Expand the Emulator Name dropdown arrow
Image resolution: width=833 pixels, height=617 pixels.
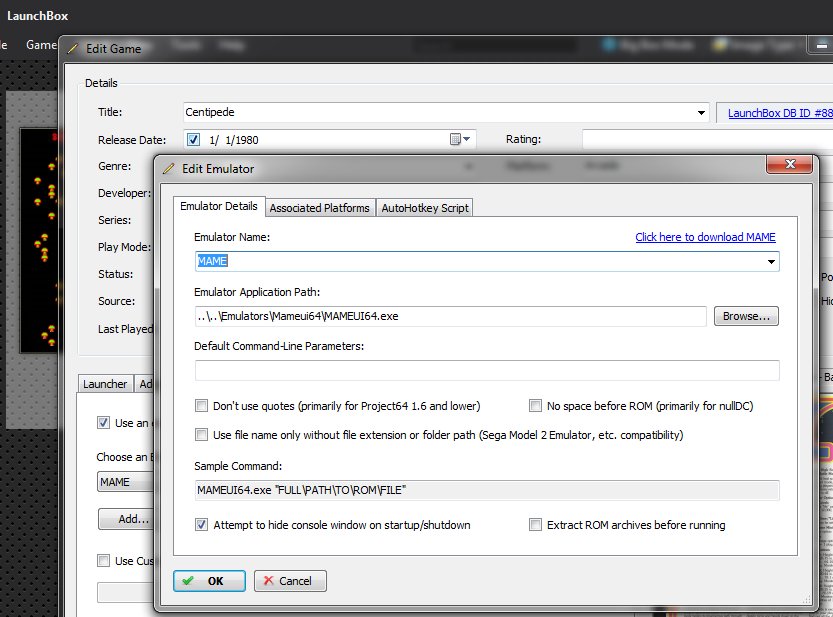coord(771,261)
